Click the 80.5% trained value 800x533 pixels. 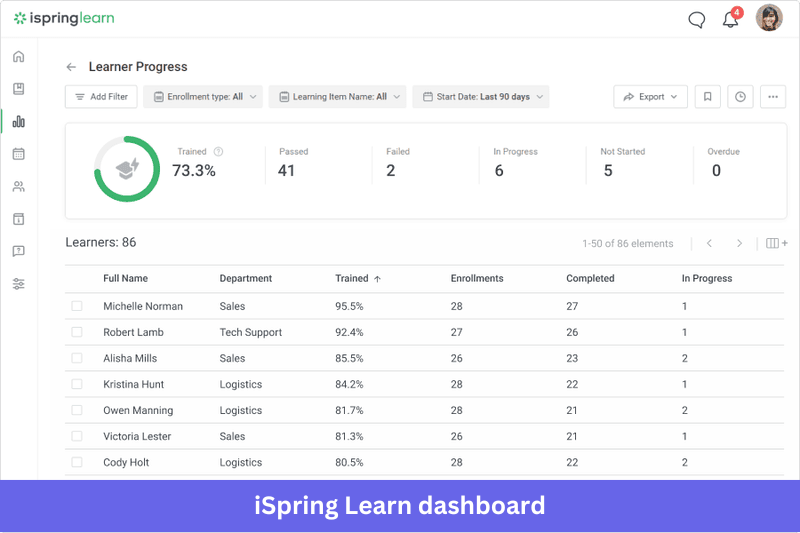[x=349, y=462]
